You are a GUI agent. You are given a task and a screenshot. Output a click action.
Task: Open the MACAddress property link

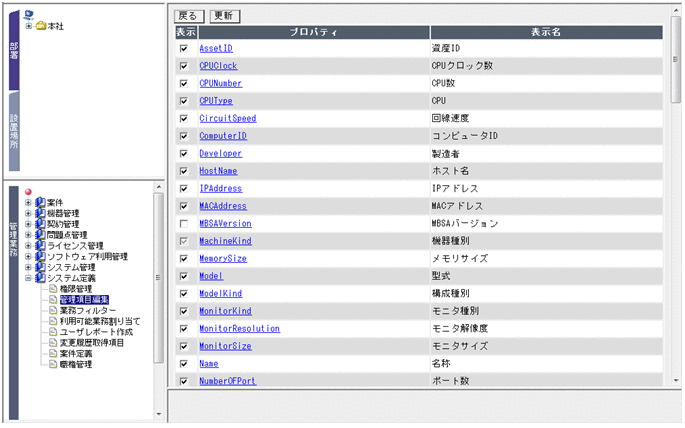(x=223, y=206)
